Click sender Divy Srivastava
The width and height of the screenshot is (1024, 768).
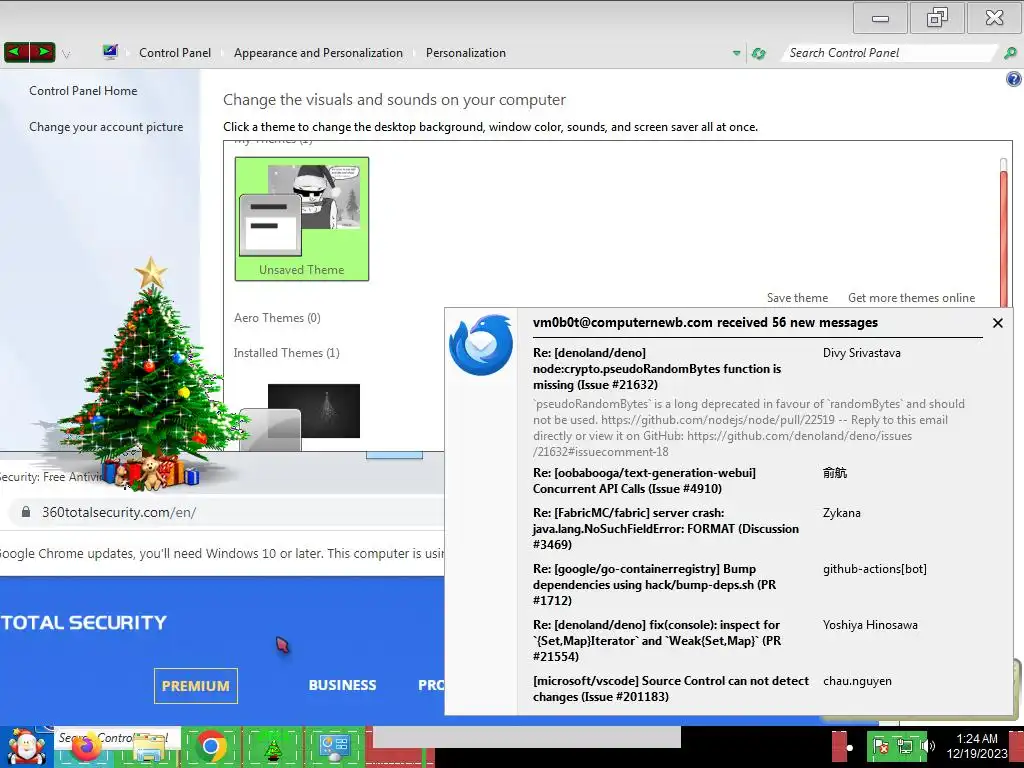(x=861, y=353)
